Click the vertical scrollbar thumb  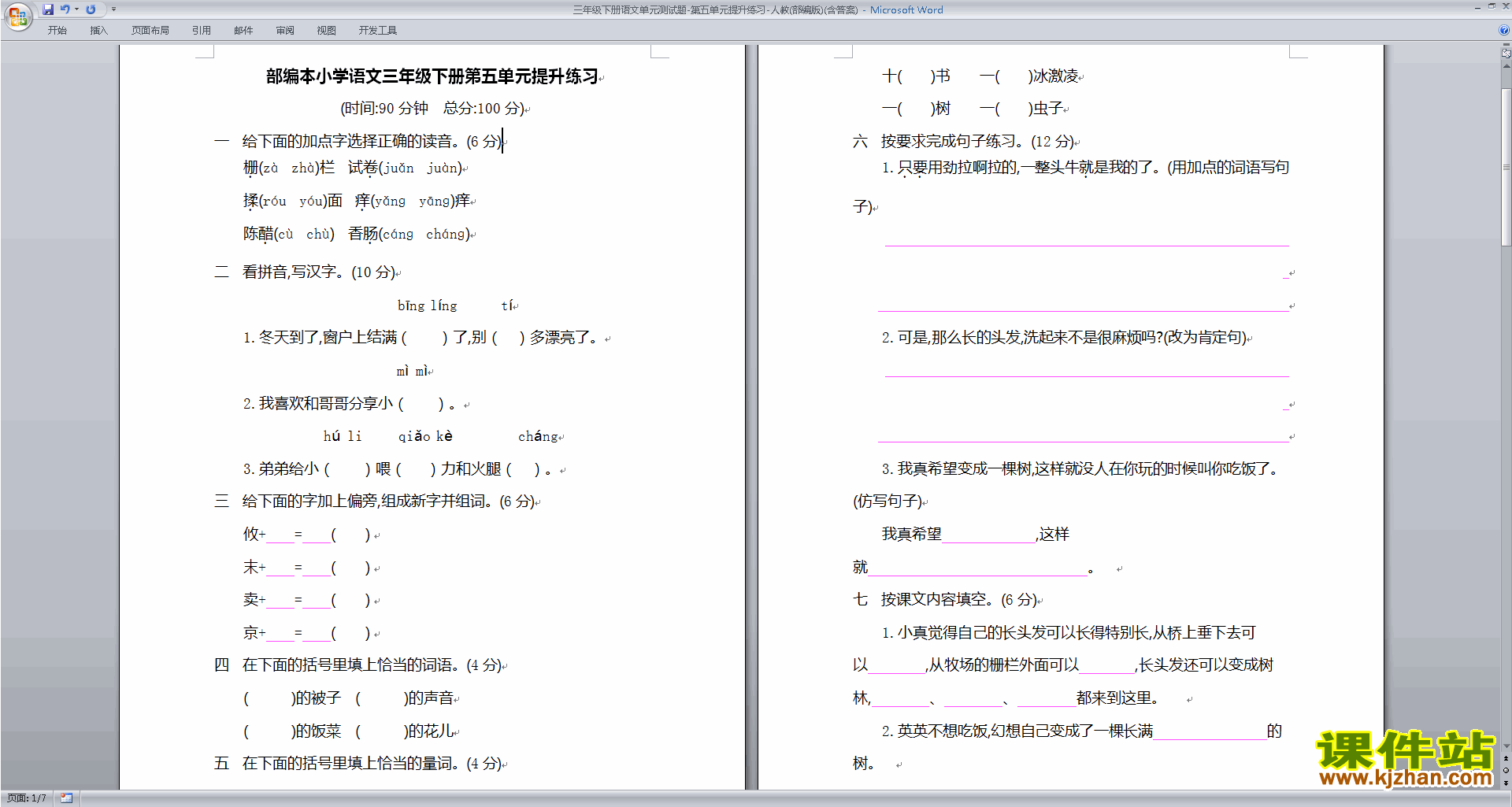[1506, 167]
